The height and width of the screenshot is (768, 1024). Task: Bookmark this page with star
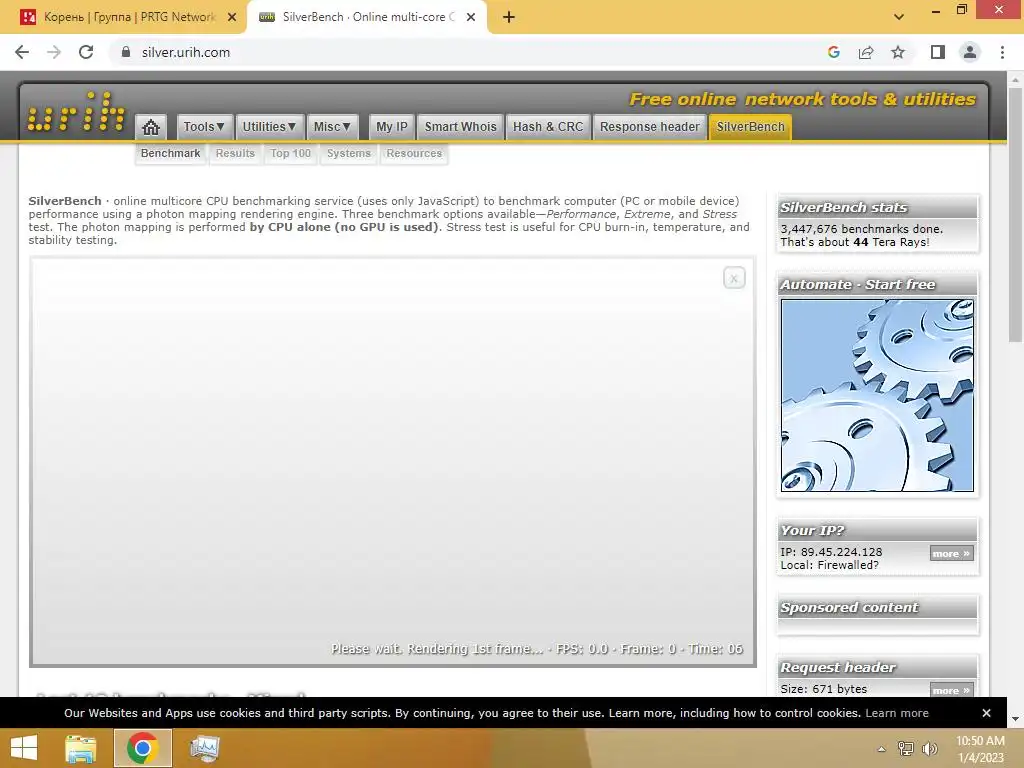[898, 52]
